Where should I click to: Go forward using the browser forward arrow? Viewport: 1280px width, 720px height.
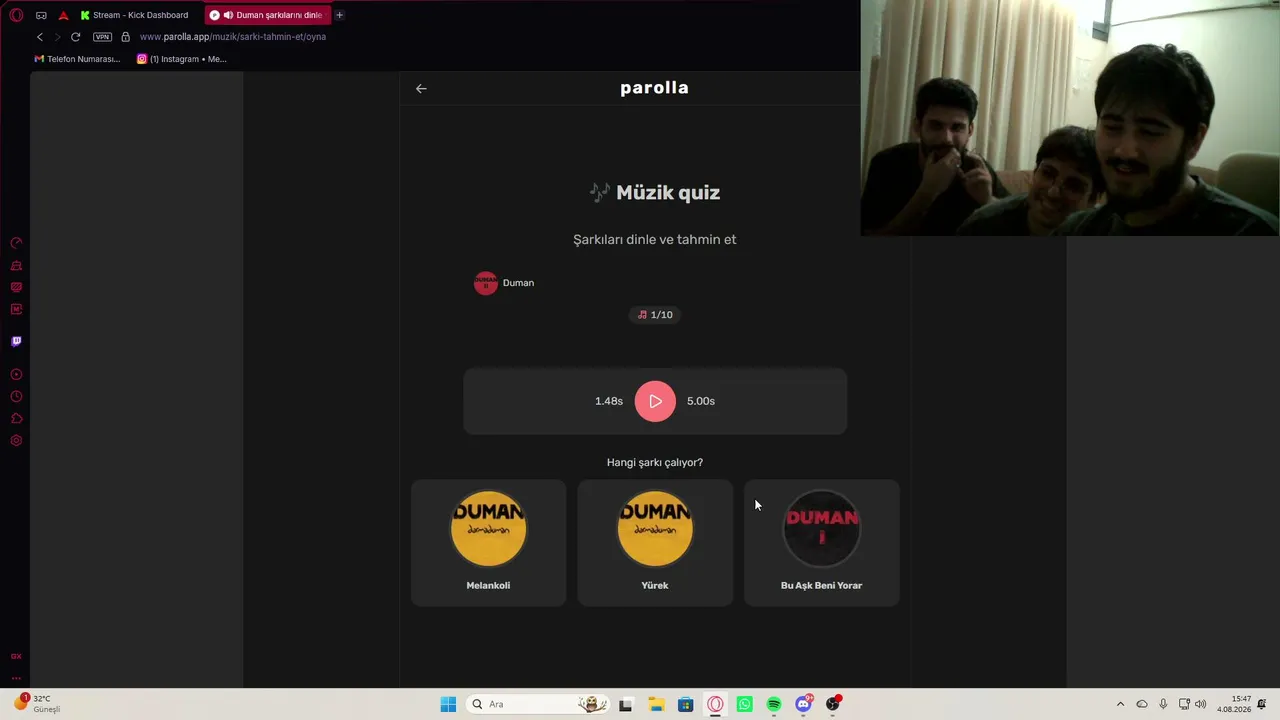(x=57, y=37)
